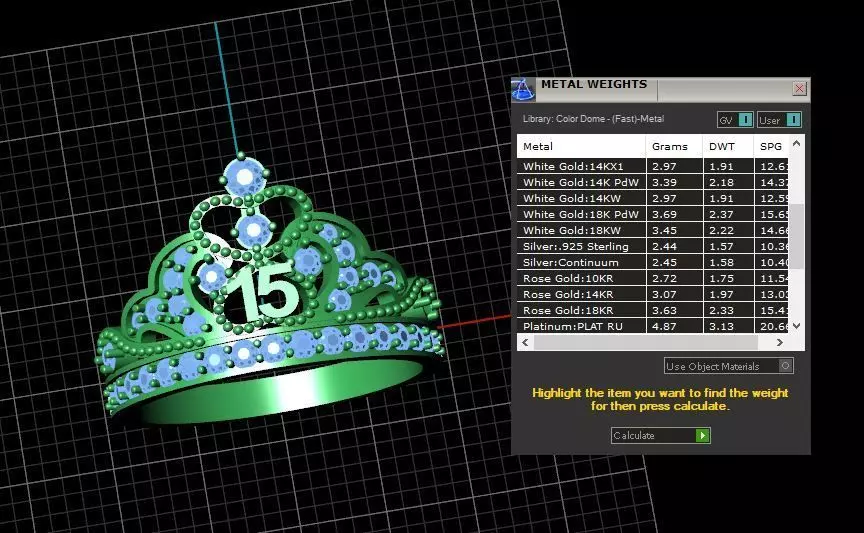Screen dimensions: 864x533
Task: Click the Metal Weights cone logo icon
Action: pyautogui.click(x=523, y=90)
